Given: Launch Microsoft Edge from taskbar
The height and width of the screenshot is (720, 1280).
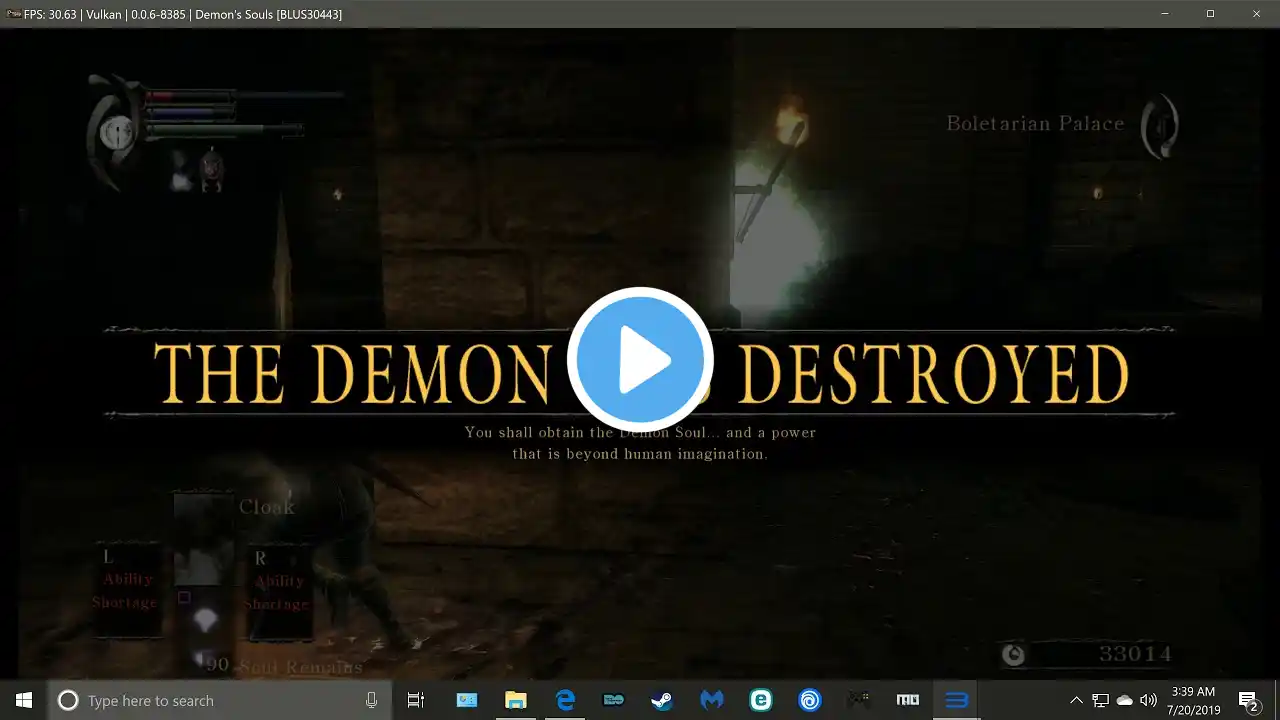Looking at the screenshot, I should tap(565, 700).
